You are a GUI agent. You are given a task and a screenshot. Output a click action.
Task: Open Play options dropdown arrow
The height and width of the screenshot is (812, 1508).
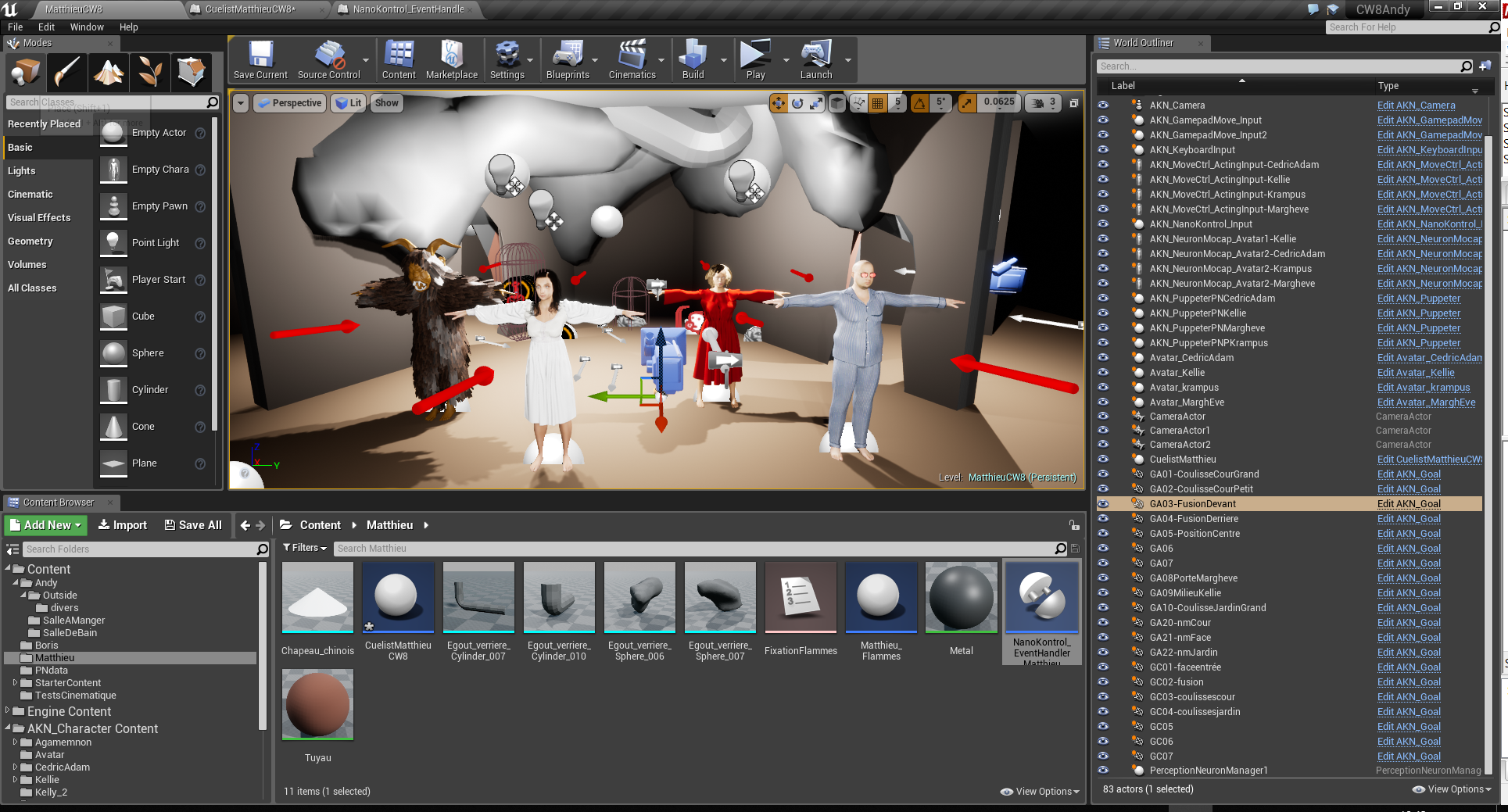pyautogui.click(x=786, y=60)
